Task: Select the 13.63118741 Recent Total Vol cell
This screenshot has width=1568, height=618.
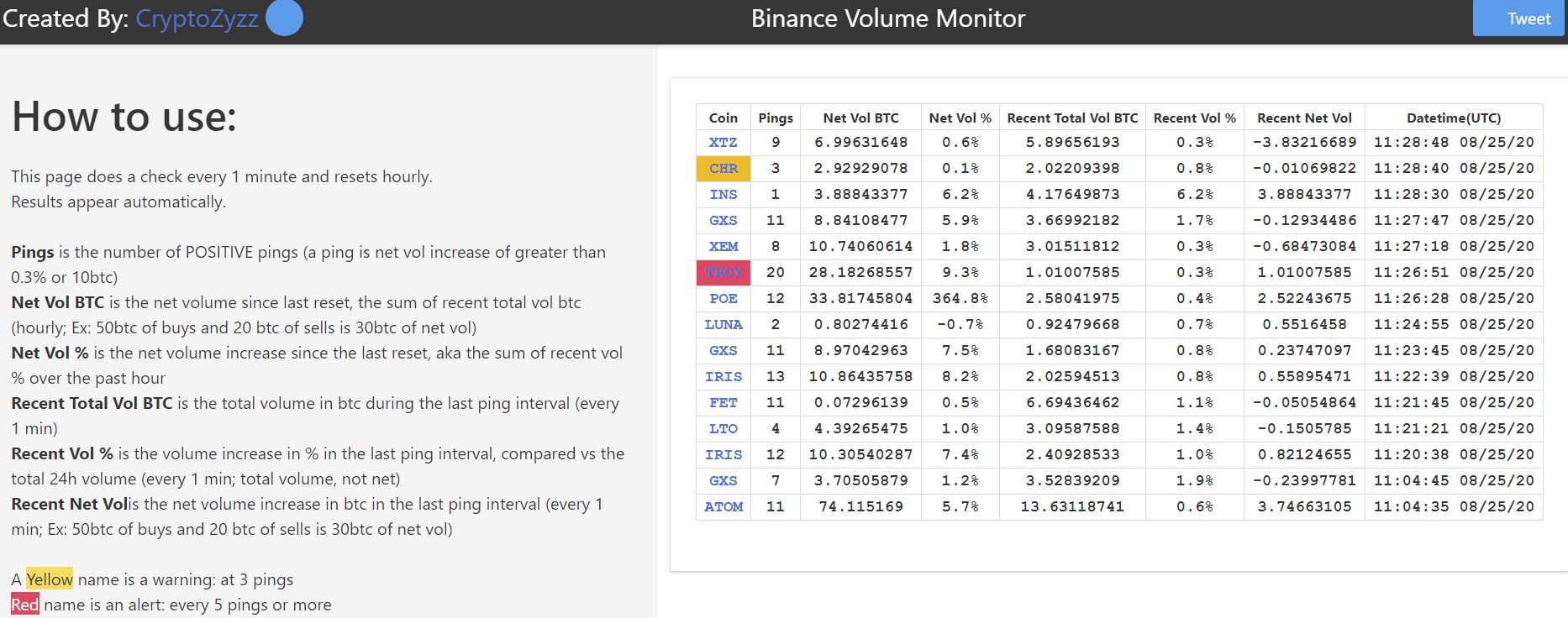Action: pyautogui.click(x=1072, y=507)
